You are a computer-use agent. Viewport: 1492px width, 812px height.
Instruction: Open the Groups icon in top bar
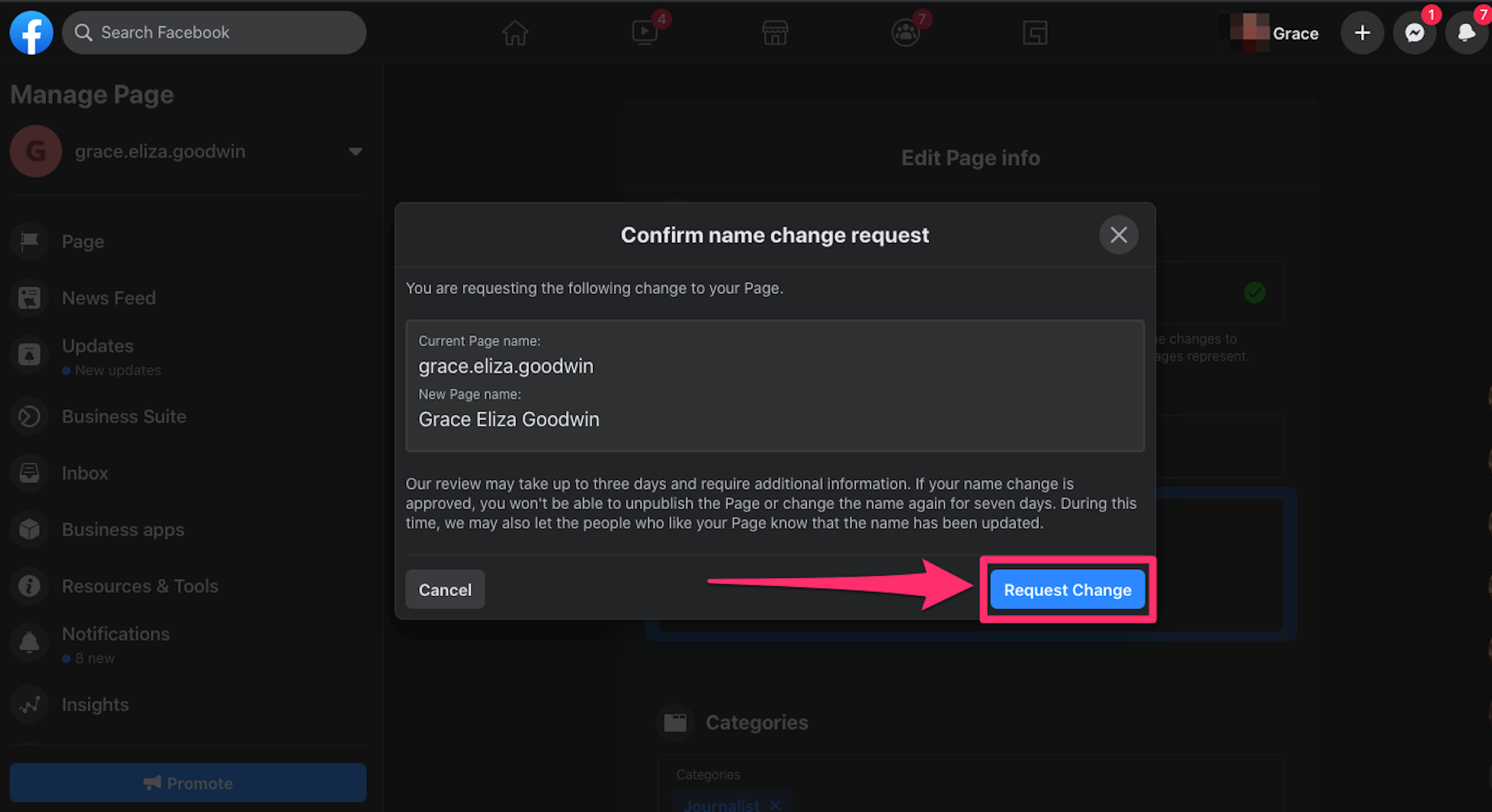coord(905,33)
